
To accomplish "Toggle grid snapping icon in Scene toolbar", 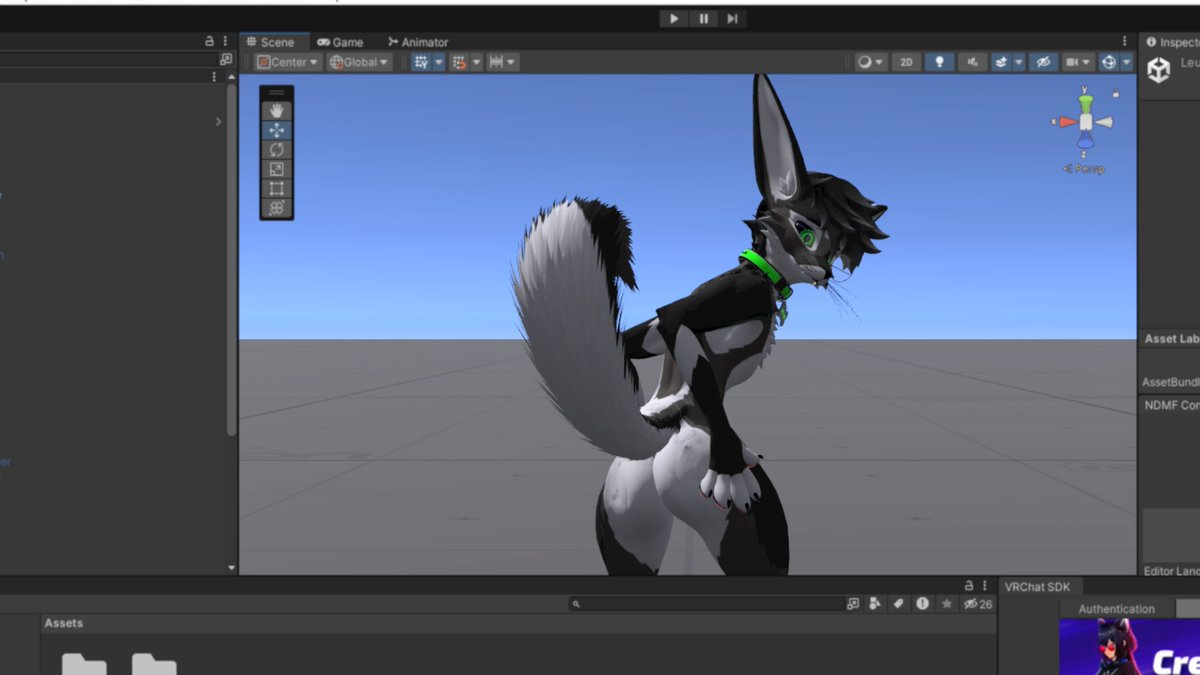I will coord(459,62).
